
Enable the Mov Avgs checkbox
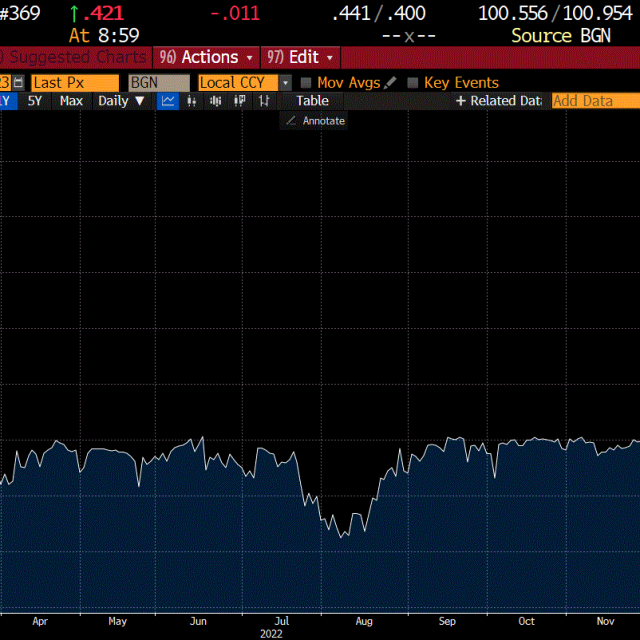[307, 83]
